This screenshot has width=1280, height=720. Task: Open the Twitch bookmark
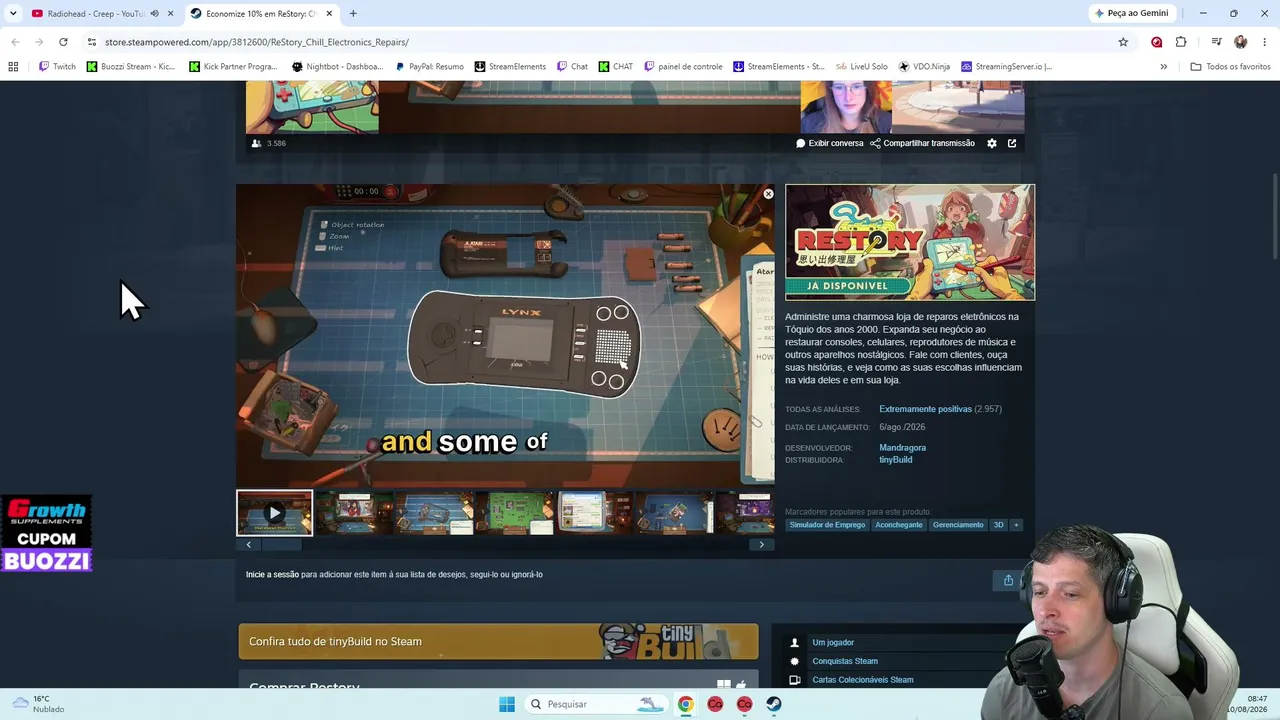coord(57,67)
